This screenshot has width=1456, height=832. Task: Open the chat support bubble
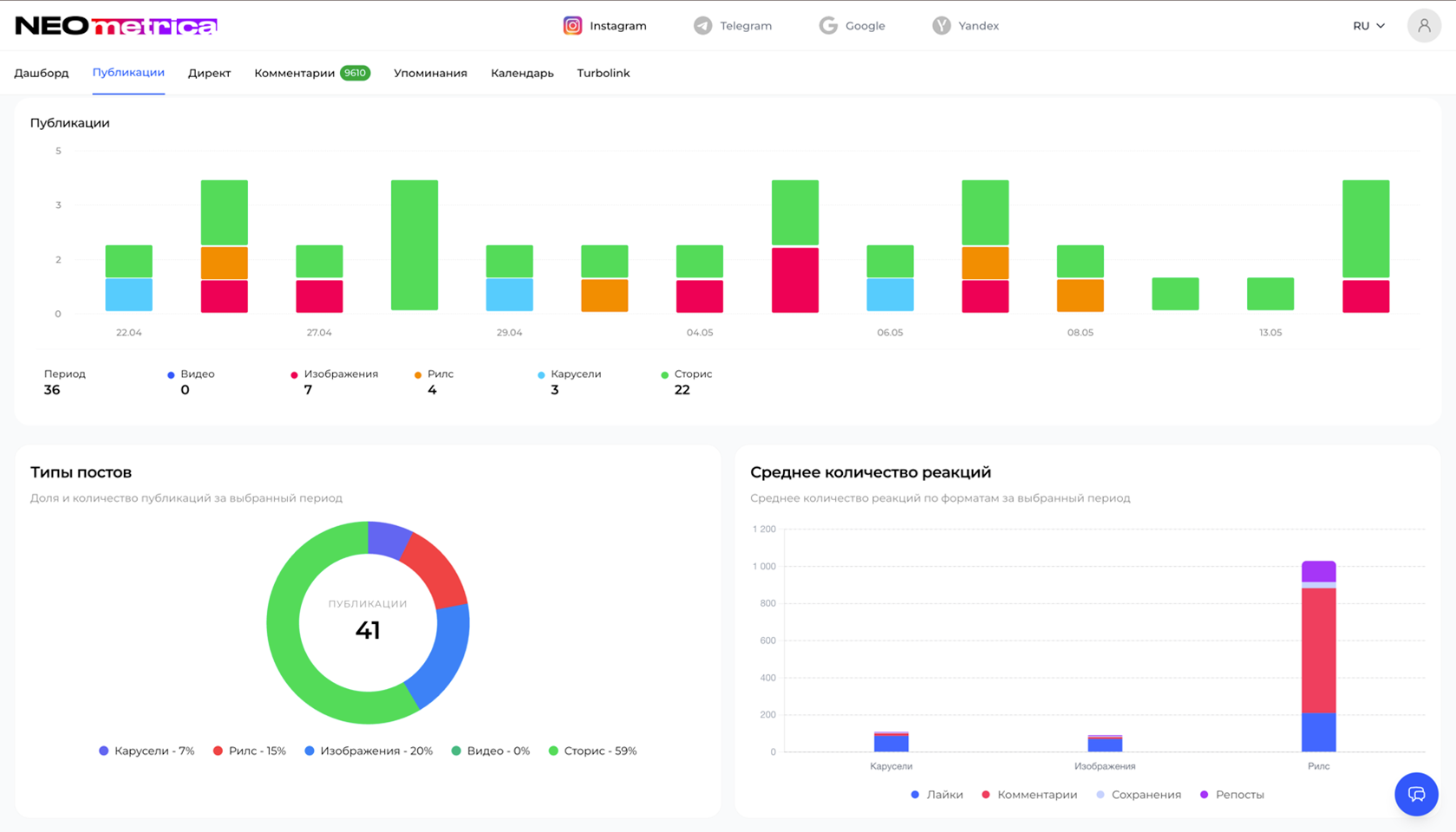(1416, 794)
